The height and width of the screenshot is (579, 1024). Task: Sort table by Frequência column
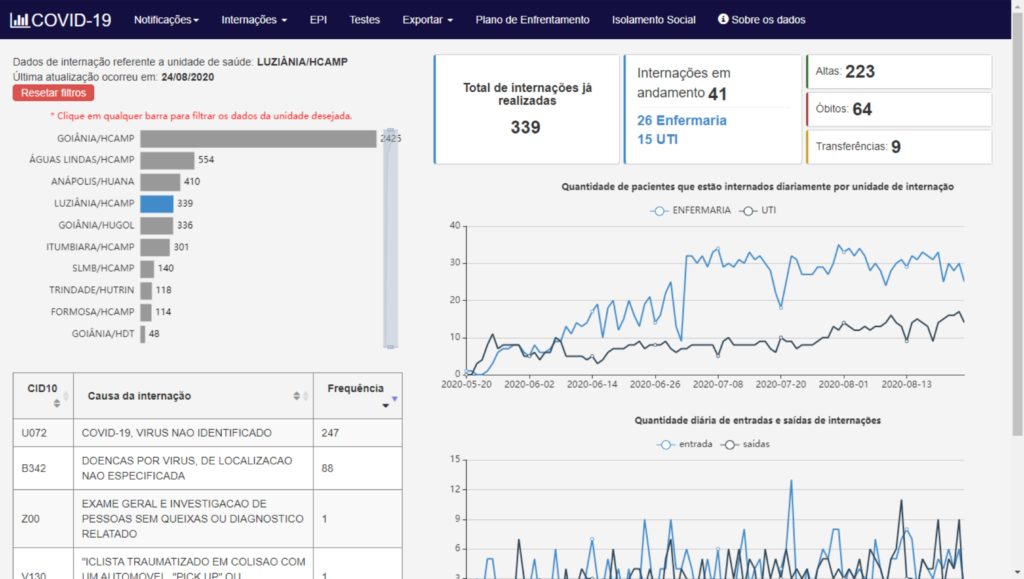click(x=357, y=396)
